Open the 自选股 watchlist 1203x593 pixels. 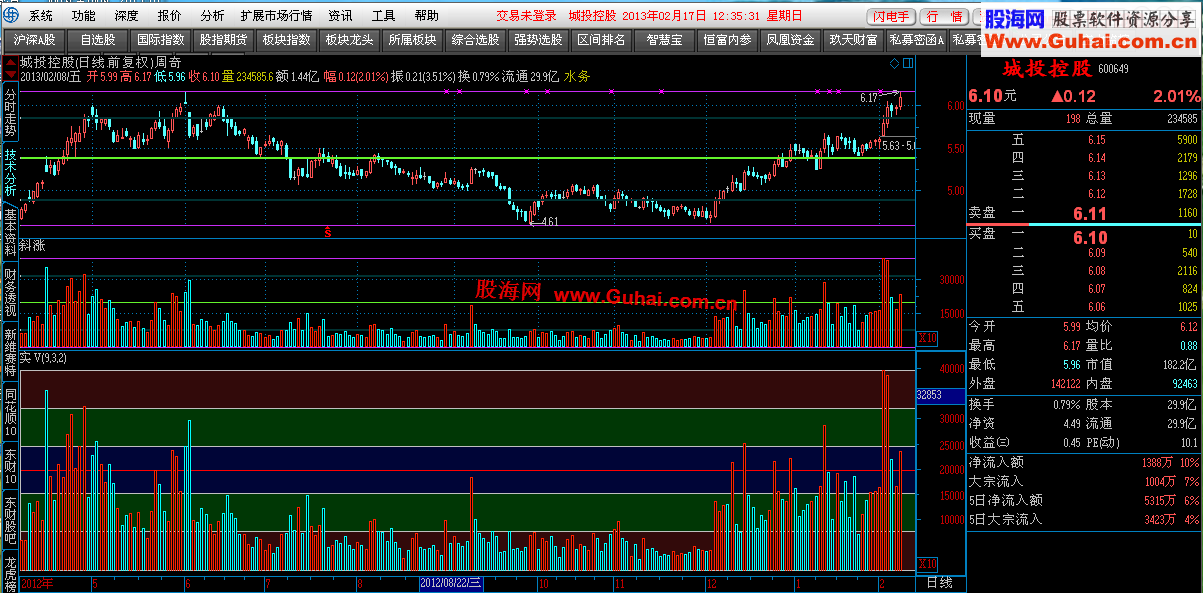97,40
